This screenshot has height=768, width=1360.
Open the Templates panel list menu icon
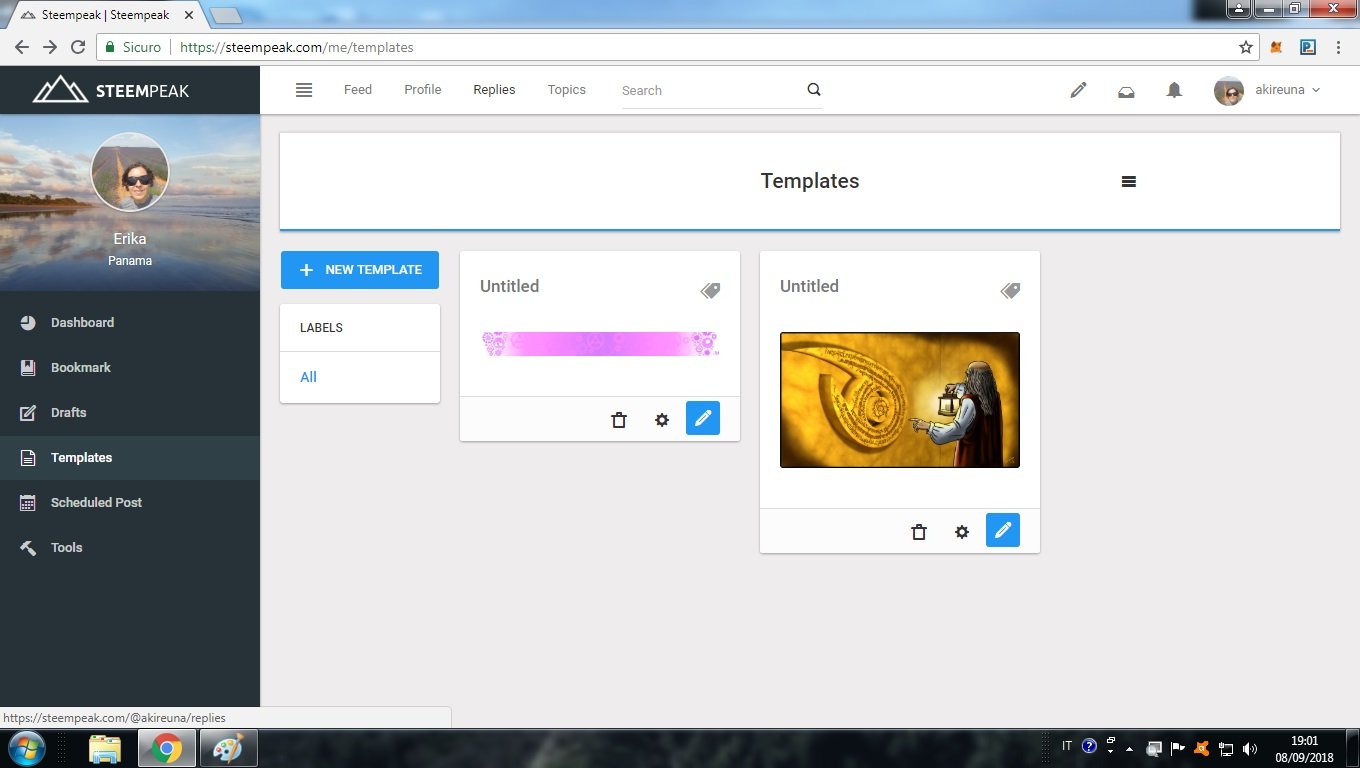coord(1129,181)
